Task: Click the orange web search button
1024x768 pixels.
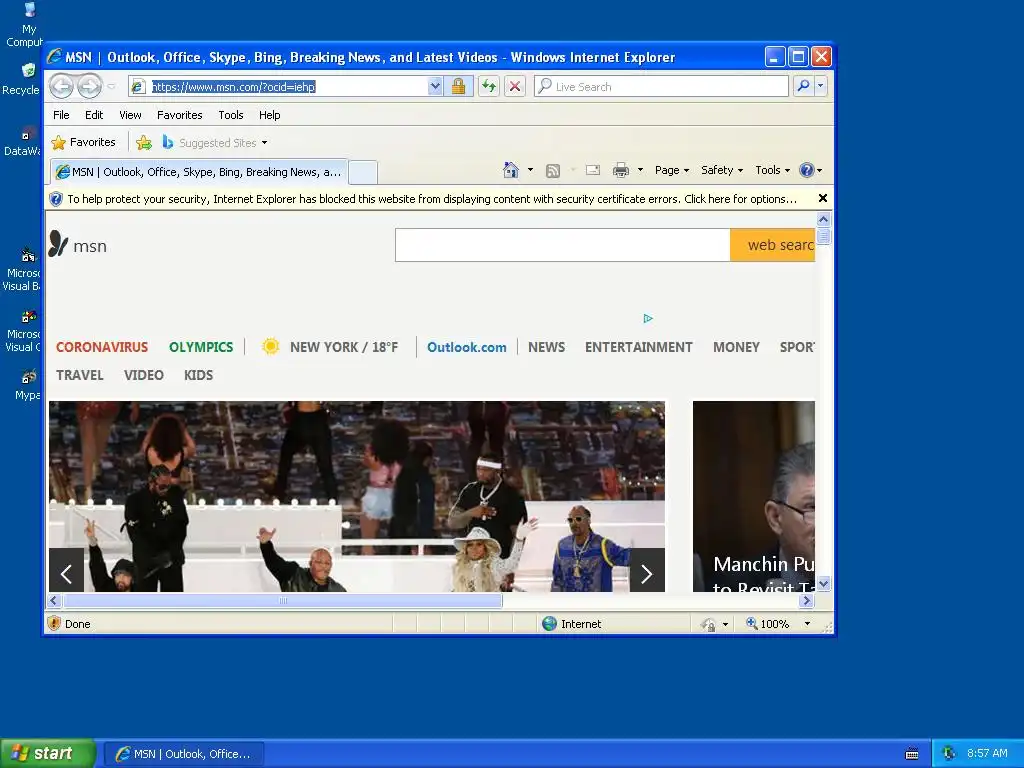Action: tap(773, 245)
